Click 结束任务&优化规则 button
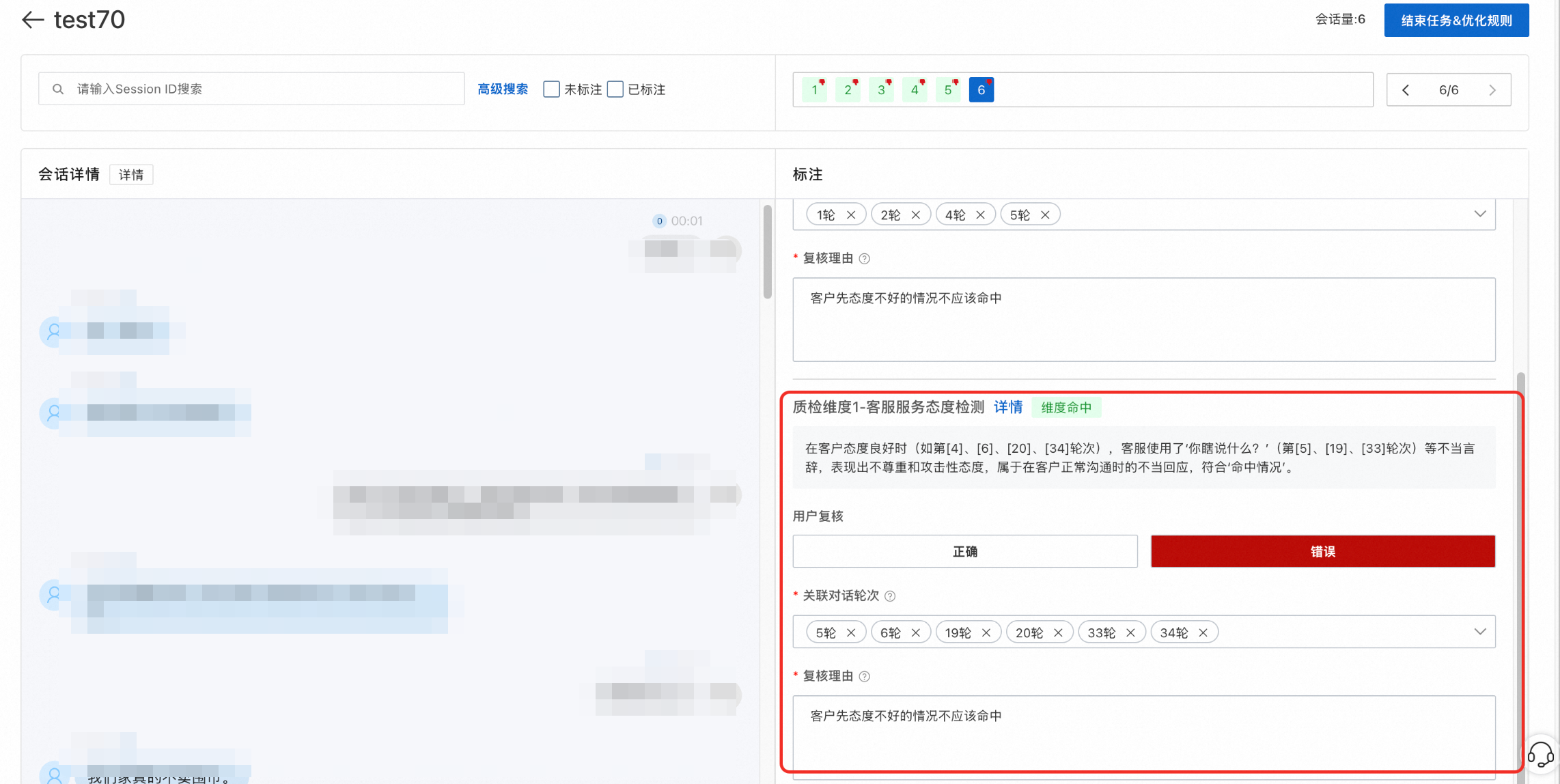The height and width of the screenshot is (784, 1560). point(1456,20)
